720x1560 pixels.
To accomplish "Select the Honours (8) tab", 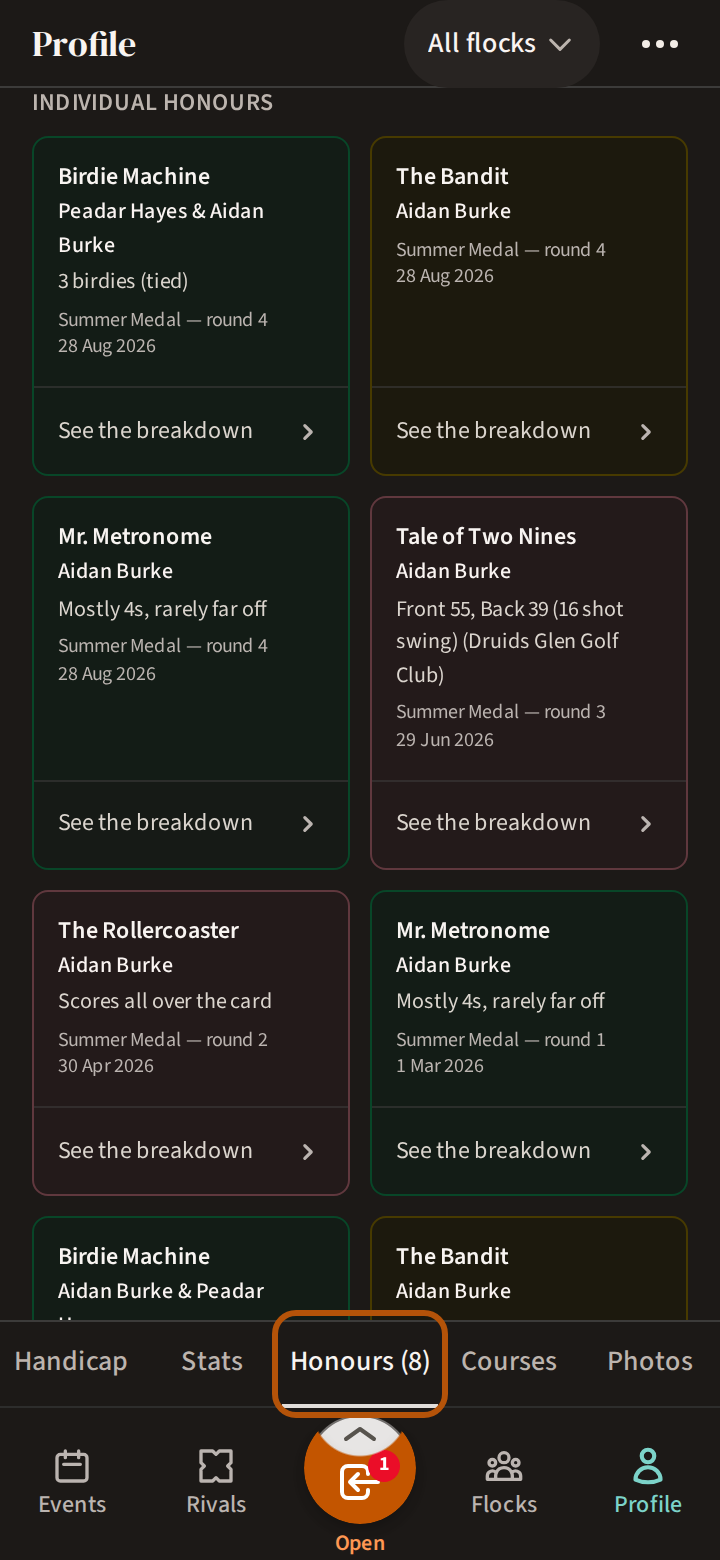I will [x=360, y=1361].
